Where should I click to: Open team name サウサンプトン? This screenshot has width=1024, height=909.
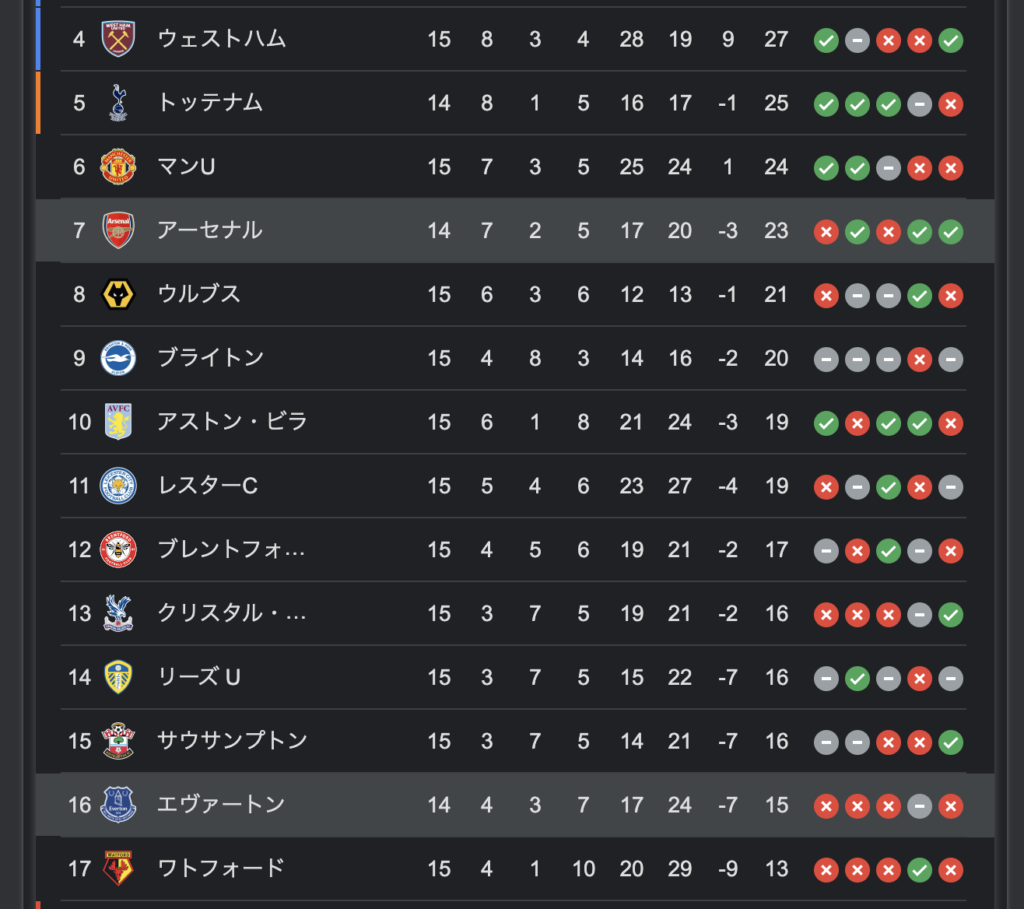pyautogui.click(x=232, y=741)
